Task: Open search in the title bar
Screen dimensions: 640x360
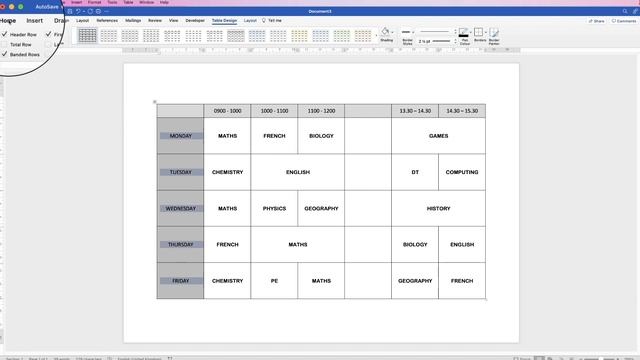Action: [624, 11]
